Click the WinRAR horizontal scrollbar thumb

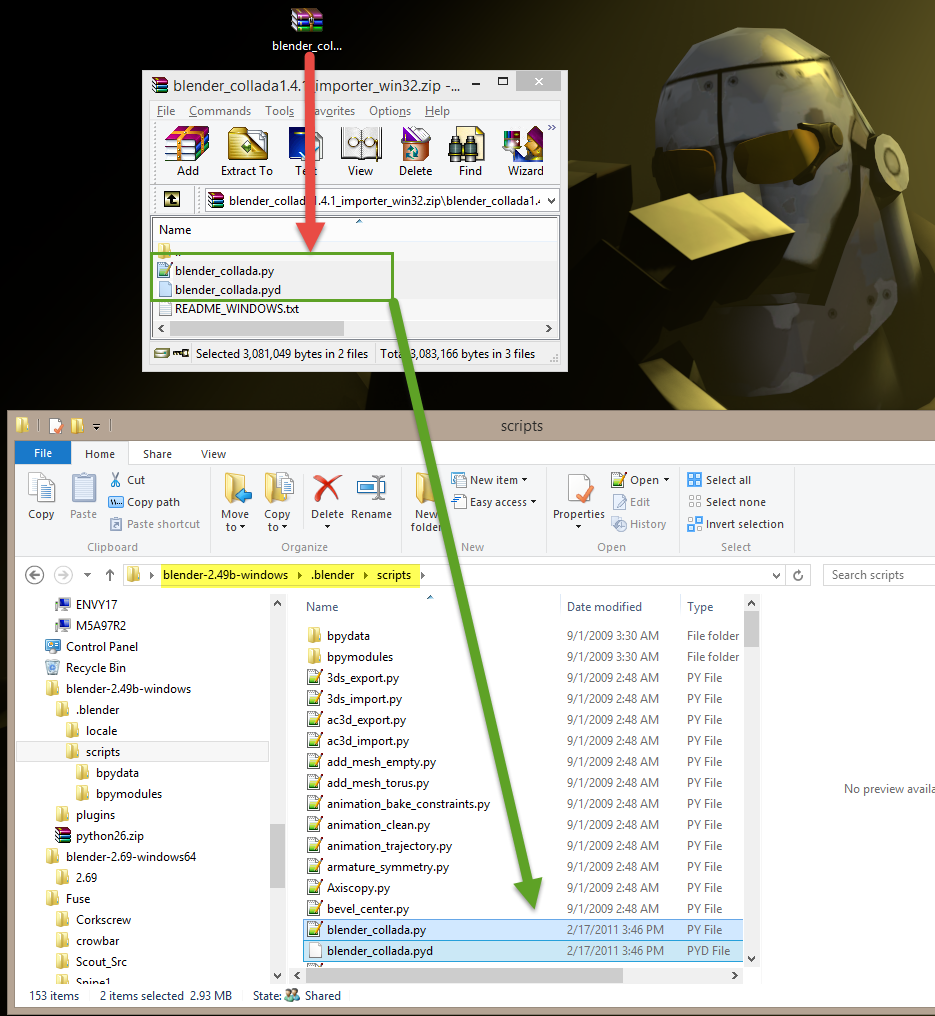click(x=257, y=329)
